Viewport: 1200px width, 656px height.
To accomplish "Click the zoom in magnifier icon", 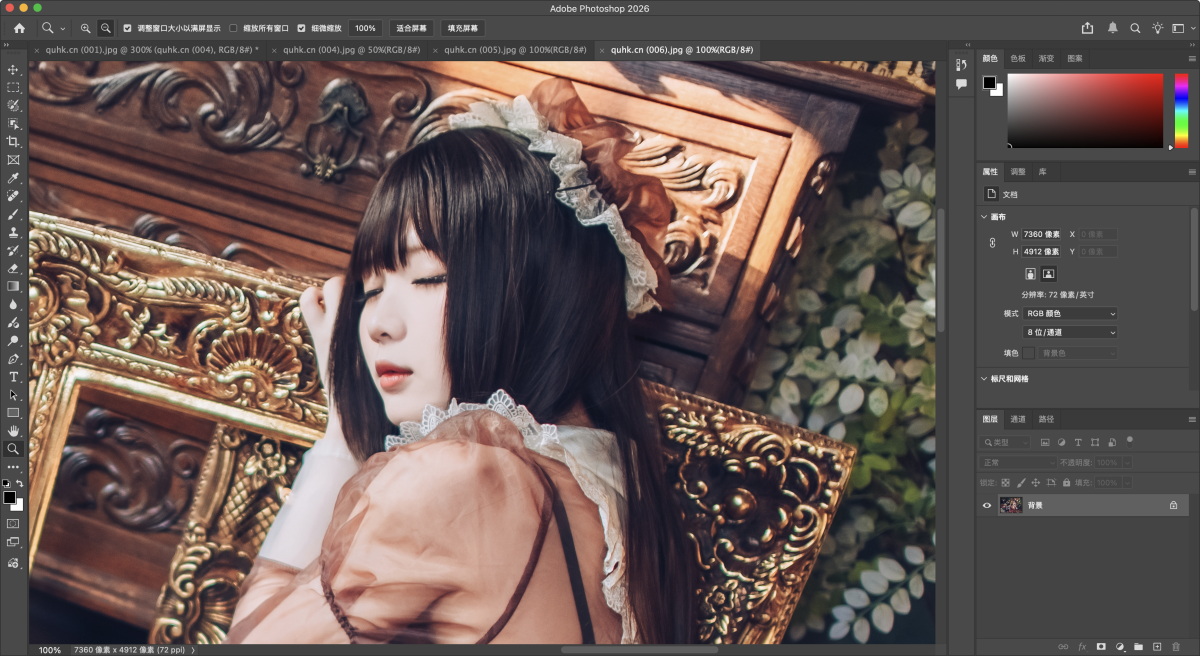I will pyautogui.click(x=85, y=28).
